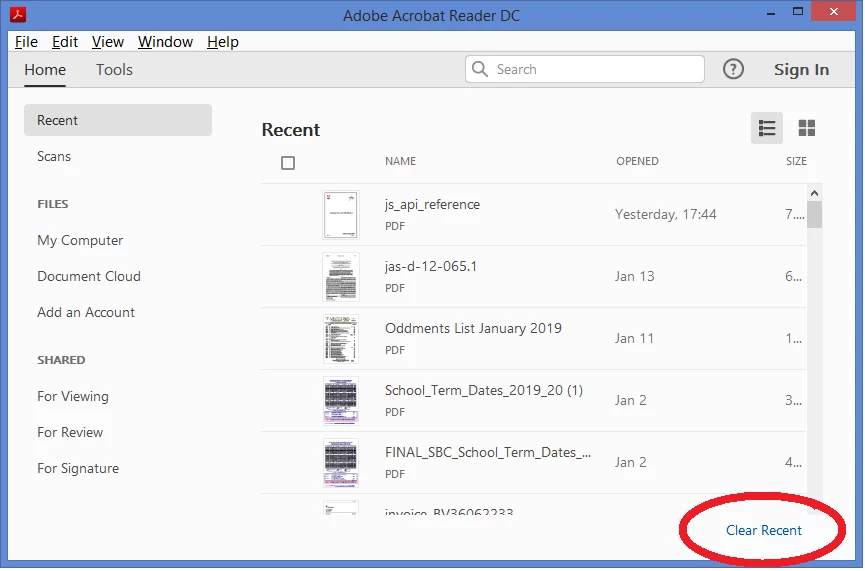The height and width of the screenshot is (571, 865).
Task: Click the Clear Recent link
Action: coord(763,530)
